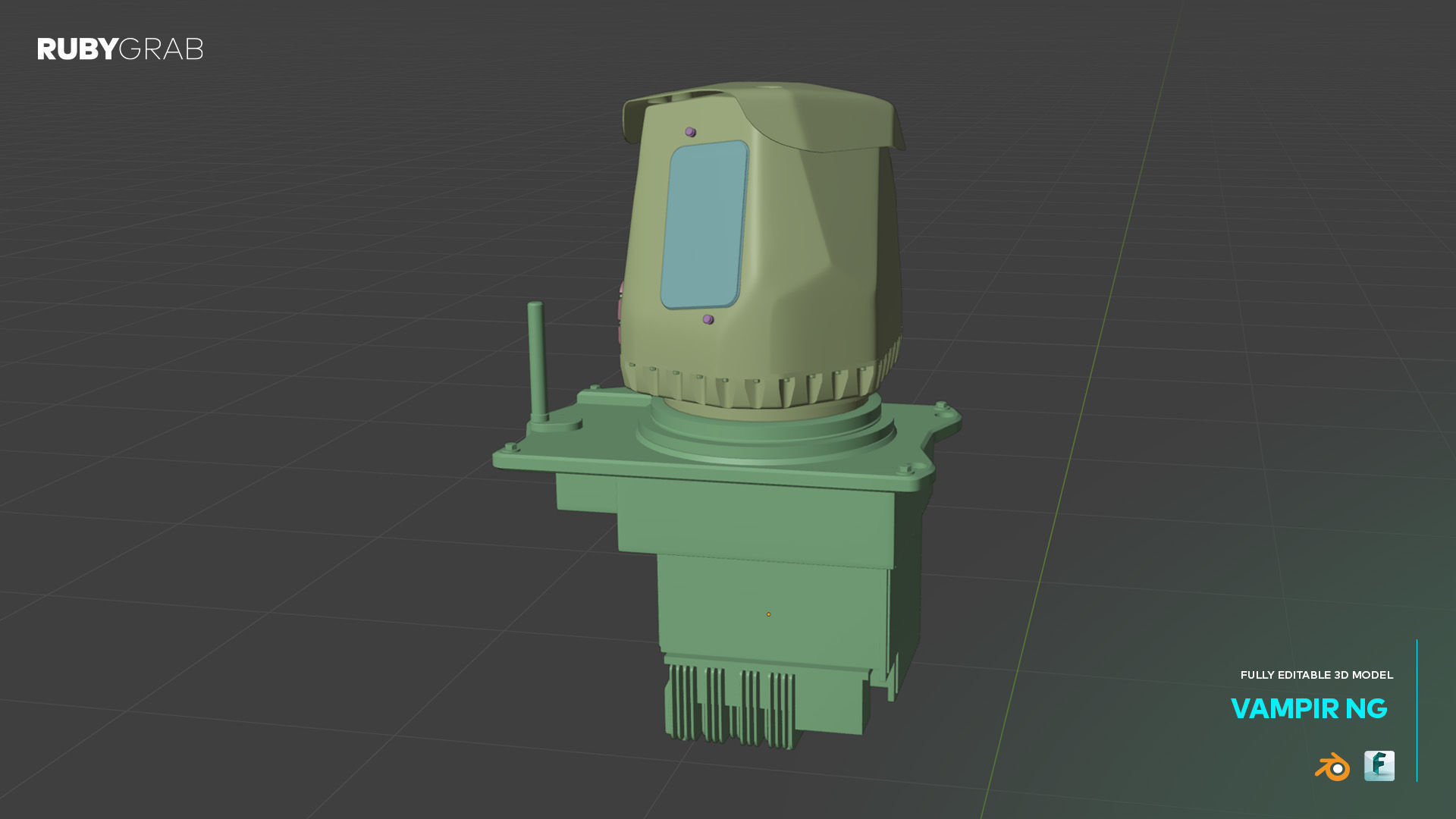Select the blue sensor window on the model

click(x=704, y=224)
